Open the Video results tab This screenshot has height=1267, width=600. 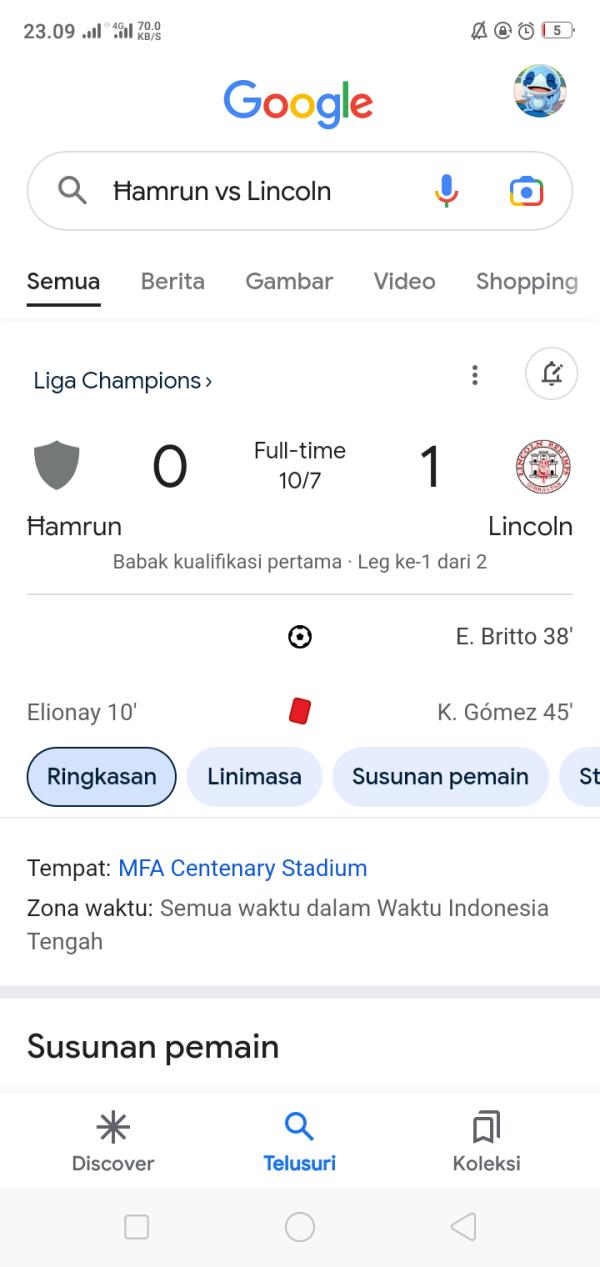tap(404, 281)
